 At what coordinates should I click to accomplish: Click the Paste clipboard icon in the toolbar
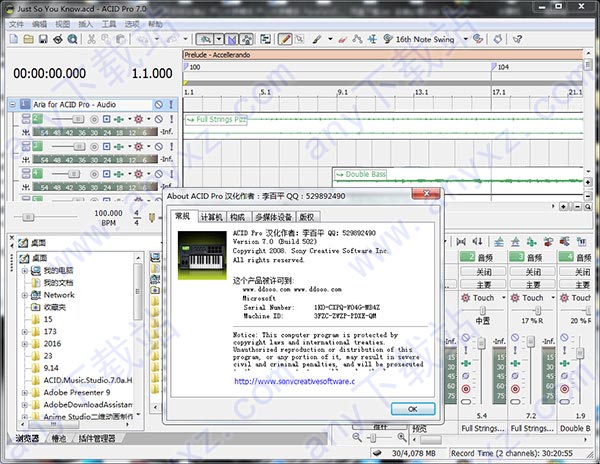[121, 39]
